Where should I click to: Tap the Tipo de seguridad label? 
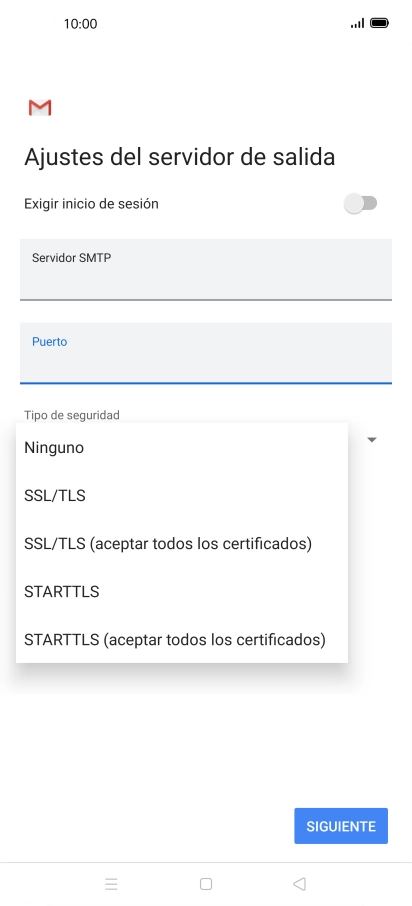tap(72, 415)
